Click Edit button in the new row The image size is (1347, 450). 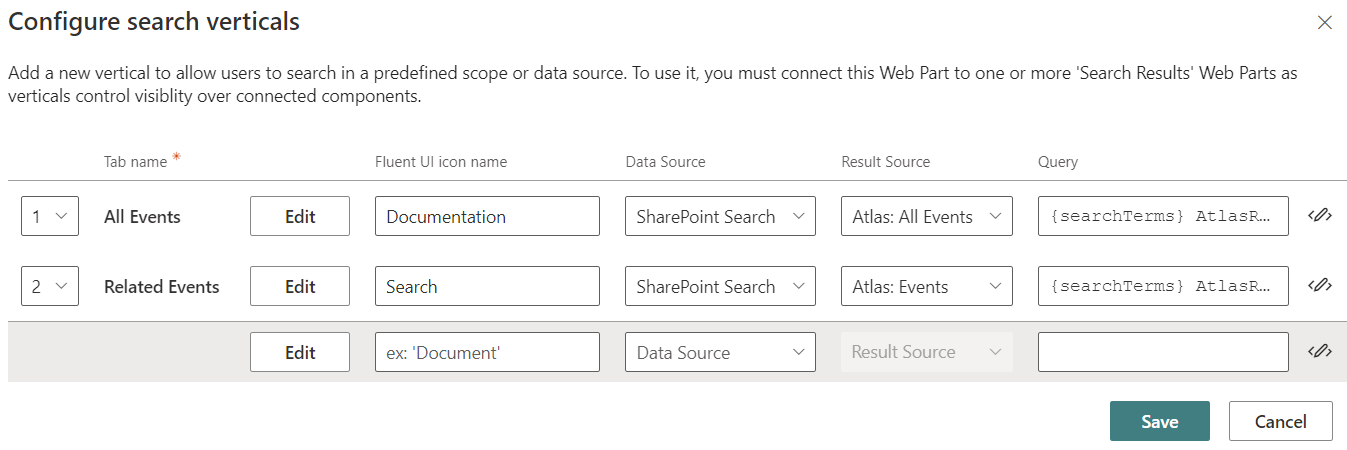point(300,352)
